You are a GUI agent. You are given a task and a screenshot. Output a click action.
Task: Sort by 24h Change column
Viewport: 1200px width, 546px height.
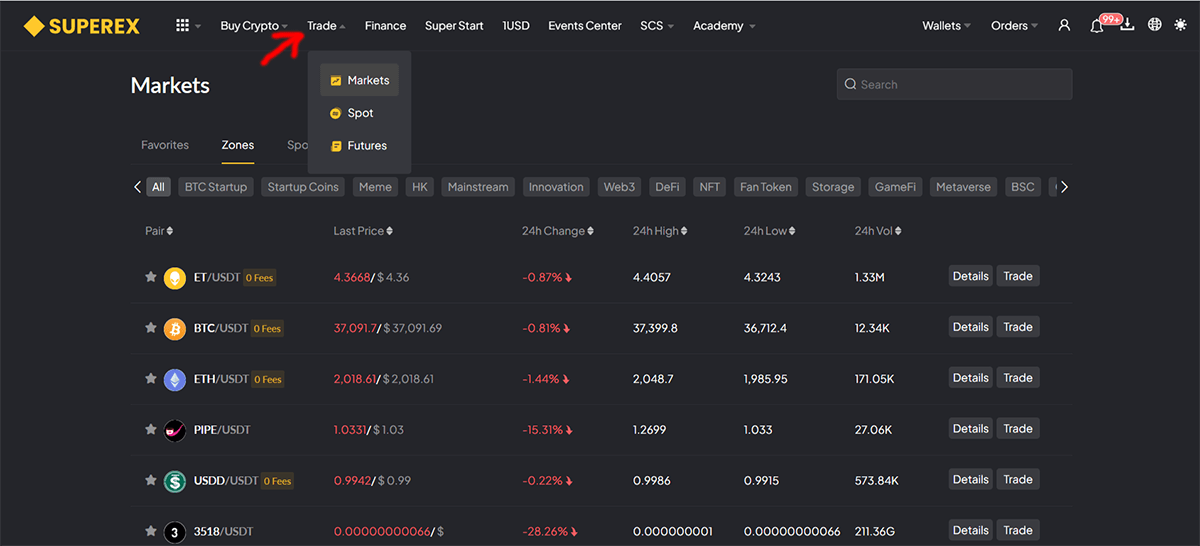point(558,231)
